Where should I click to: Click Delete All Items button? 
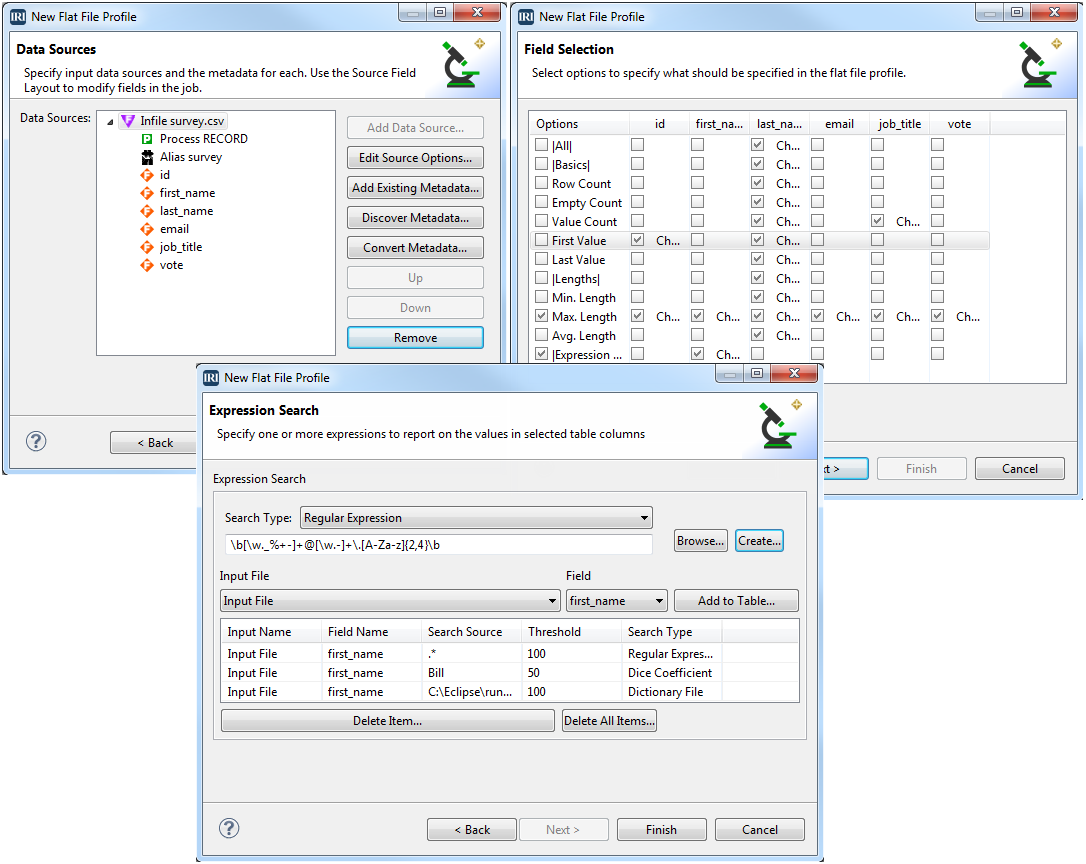pyautogui.click(x=609, y=721)
